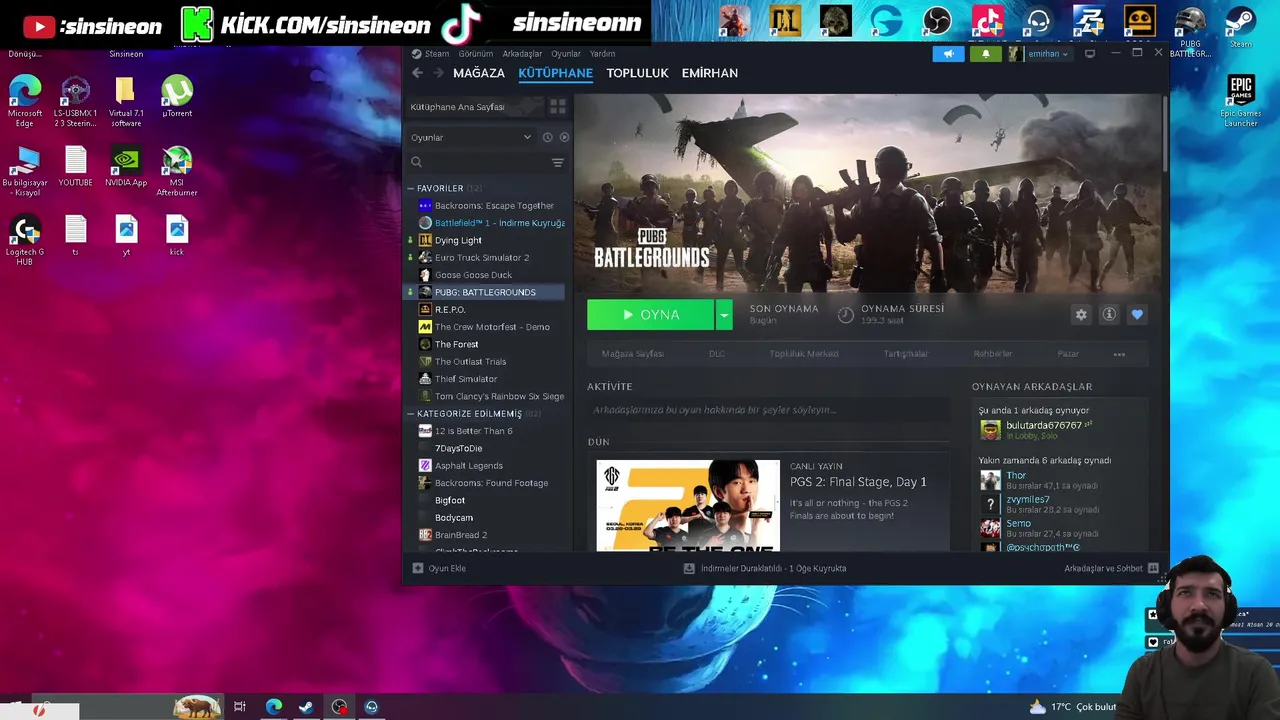
Task: Open the MSI Afterburner desktop shortcut
Action: coord(177,171)
